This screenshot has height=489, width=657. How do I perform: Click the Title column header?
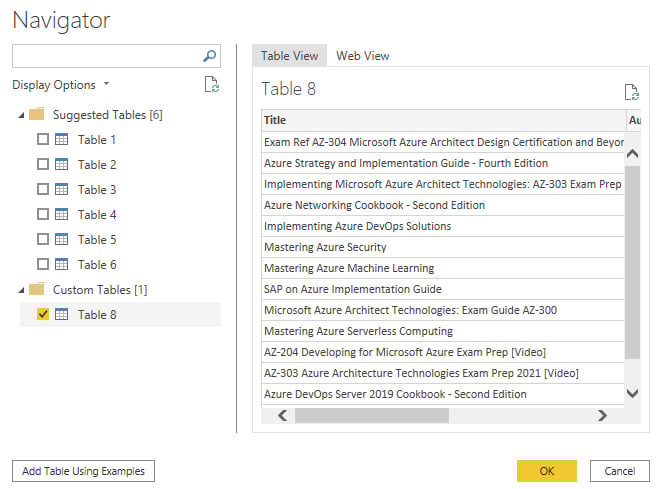point(443,120)
